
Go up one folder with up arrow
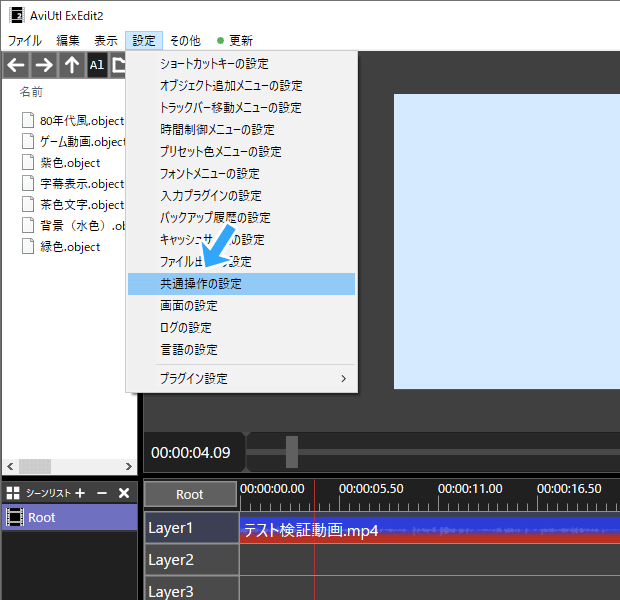[72, 64]
